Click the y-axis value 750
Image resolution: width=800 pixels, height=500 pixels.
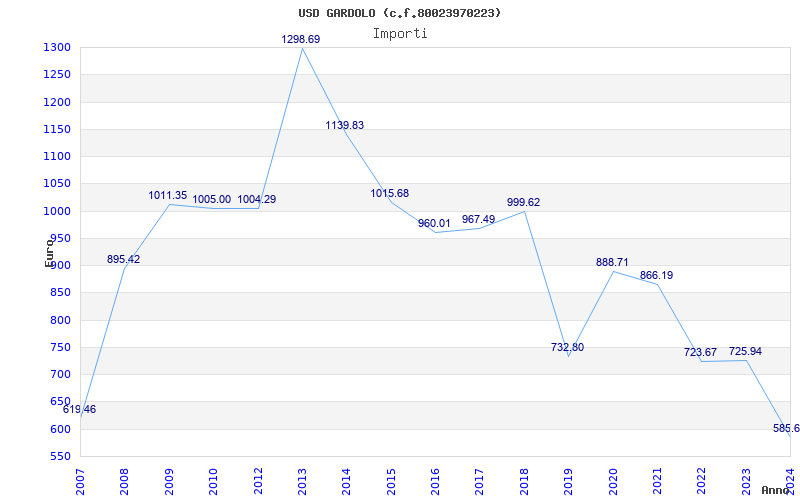[x=59, y=347]
